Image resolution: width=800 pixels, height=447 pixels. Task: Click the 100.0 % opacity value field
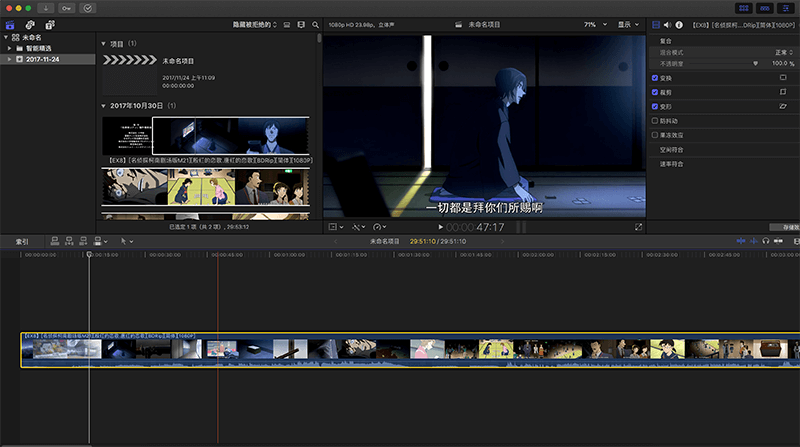783,63
